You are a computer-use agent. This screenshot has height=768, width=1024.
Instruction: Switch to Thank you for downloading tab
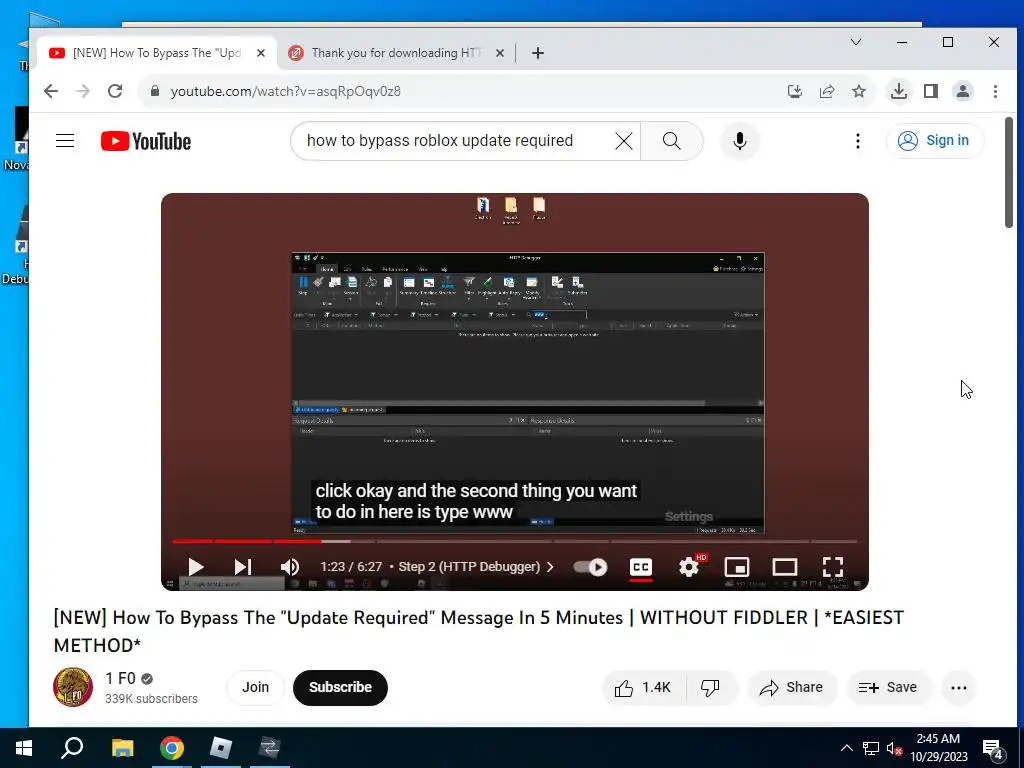coord(396,53)
